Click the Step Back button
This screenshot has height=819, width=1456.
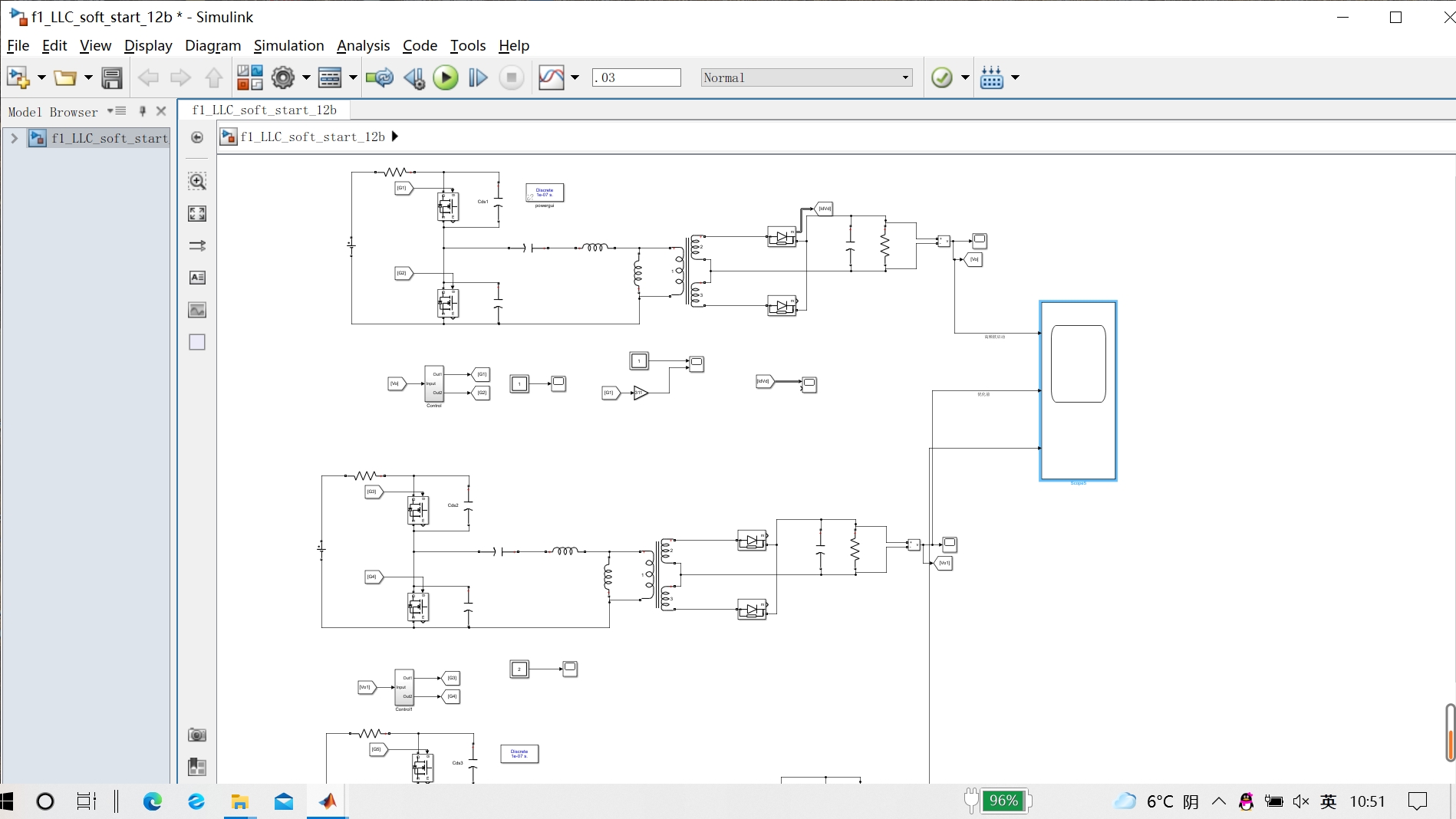(x=414, y=77)
